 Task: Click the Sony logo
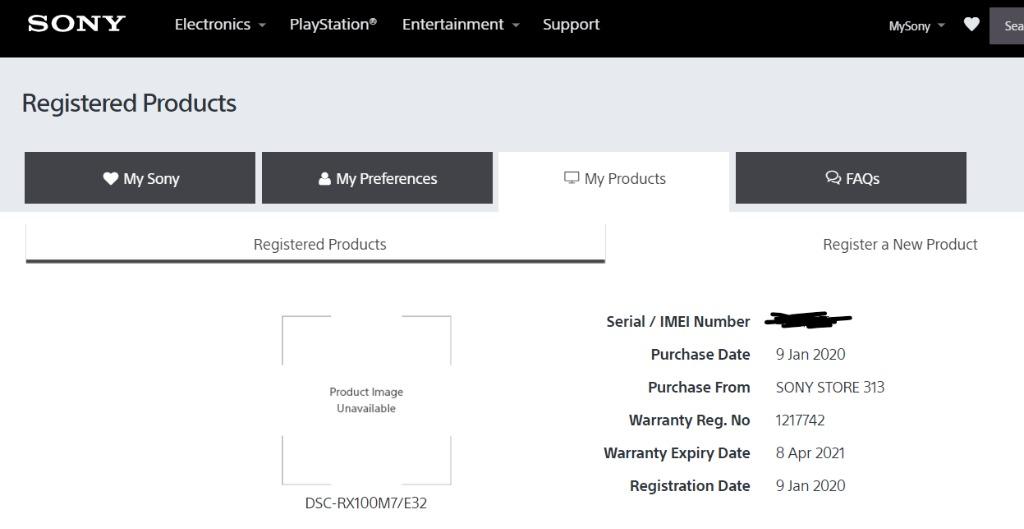76,24
